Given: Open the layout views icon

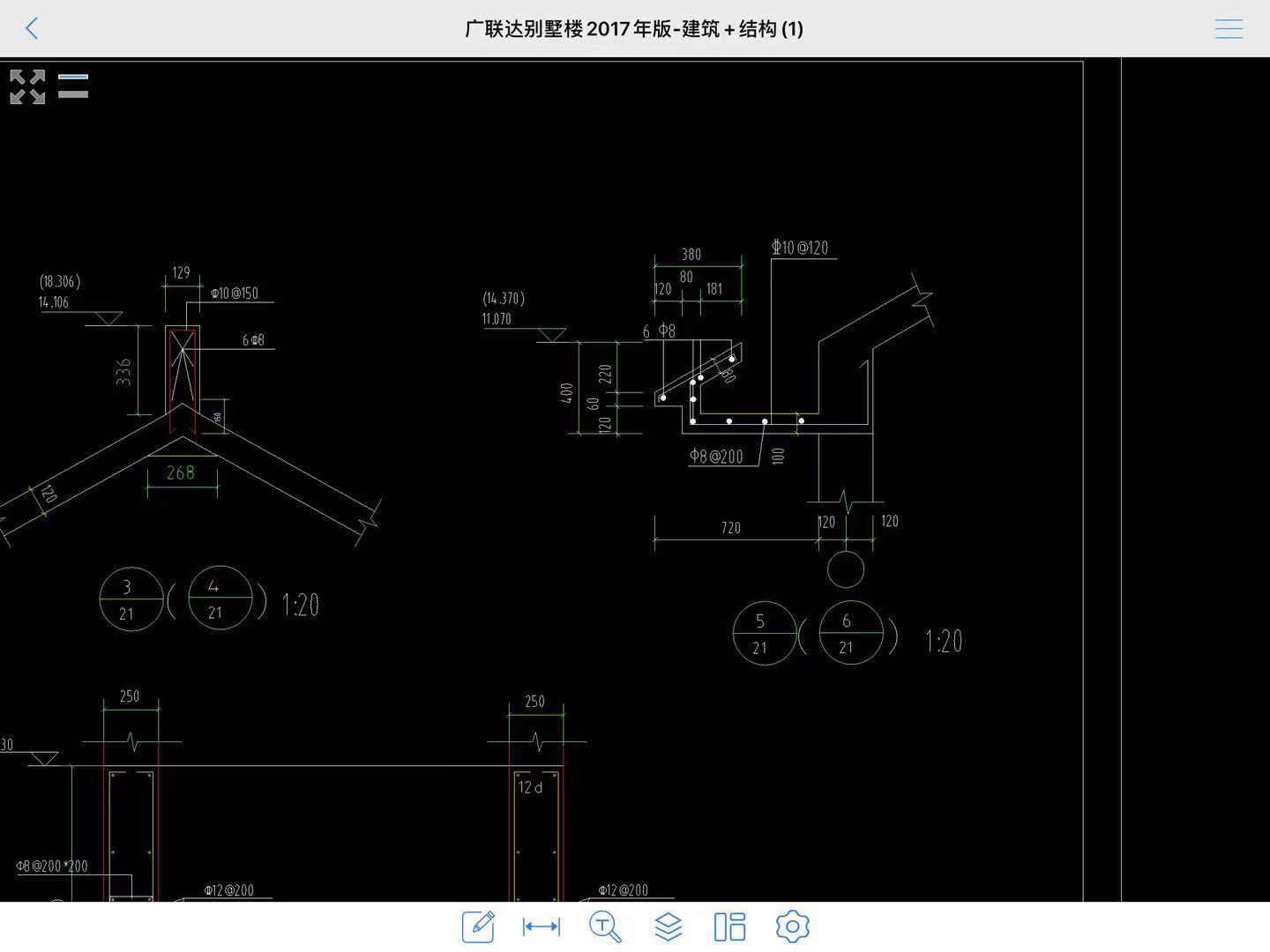Looking at the screenshot, I should (x=730, y=926).
